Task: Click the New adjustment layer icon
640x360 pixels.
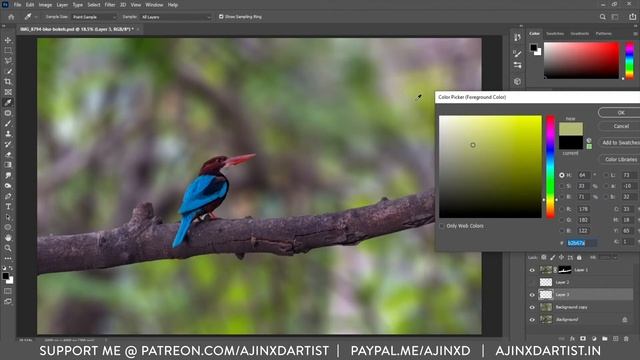Action: point(594,339)
